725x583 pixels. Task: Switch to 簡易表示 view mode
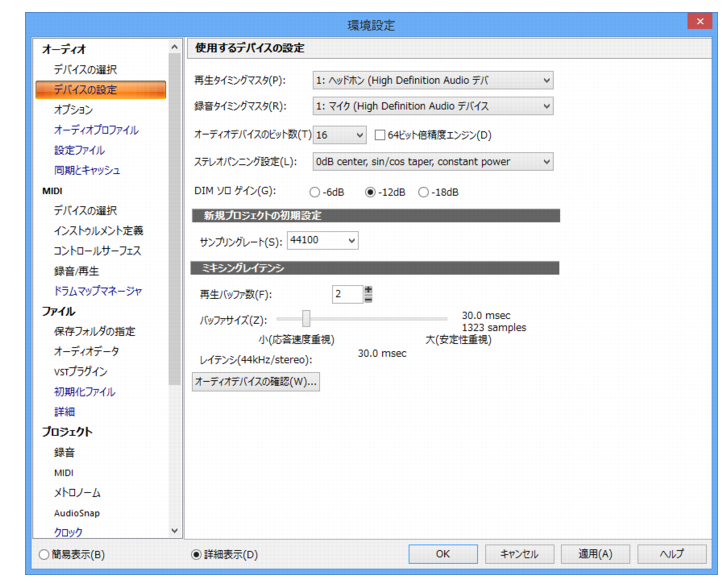coord(44,554)
